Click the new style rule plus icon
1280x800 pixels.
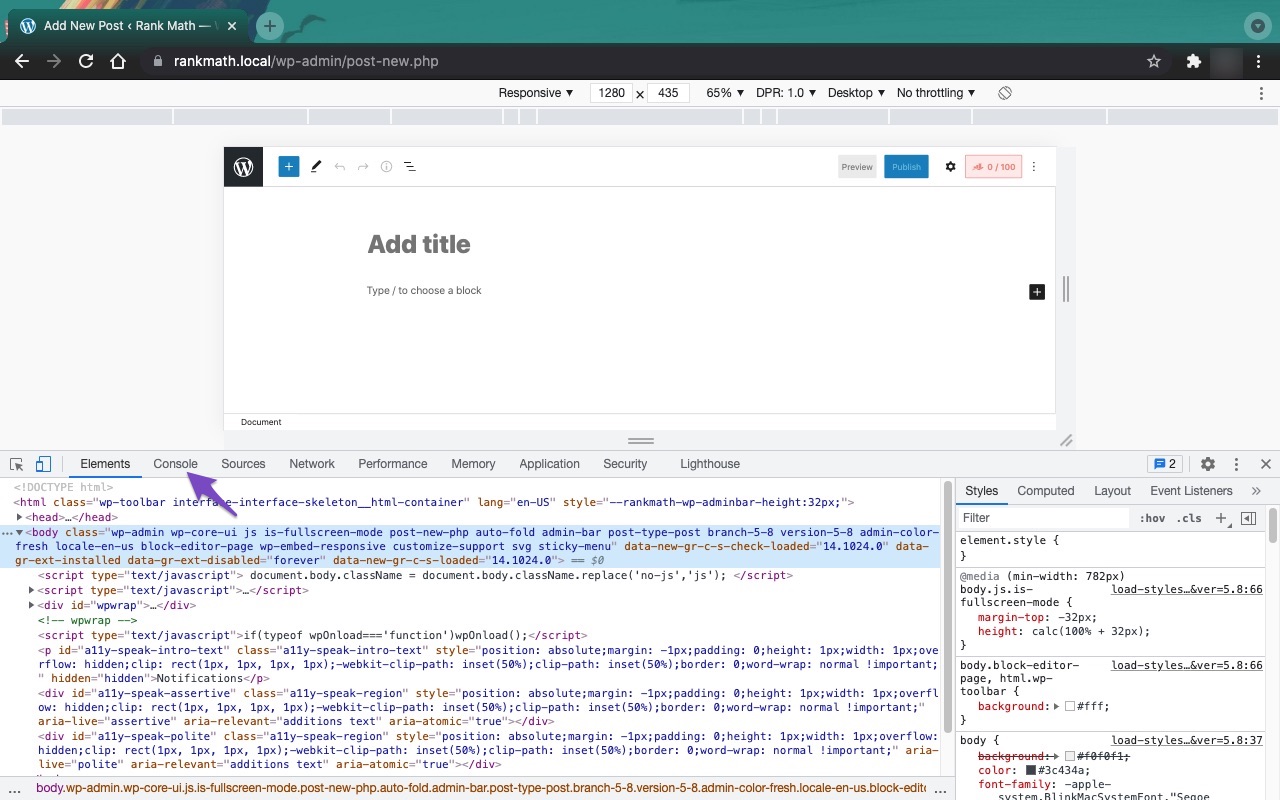1221,518
